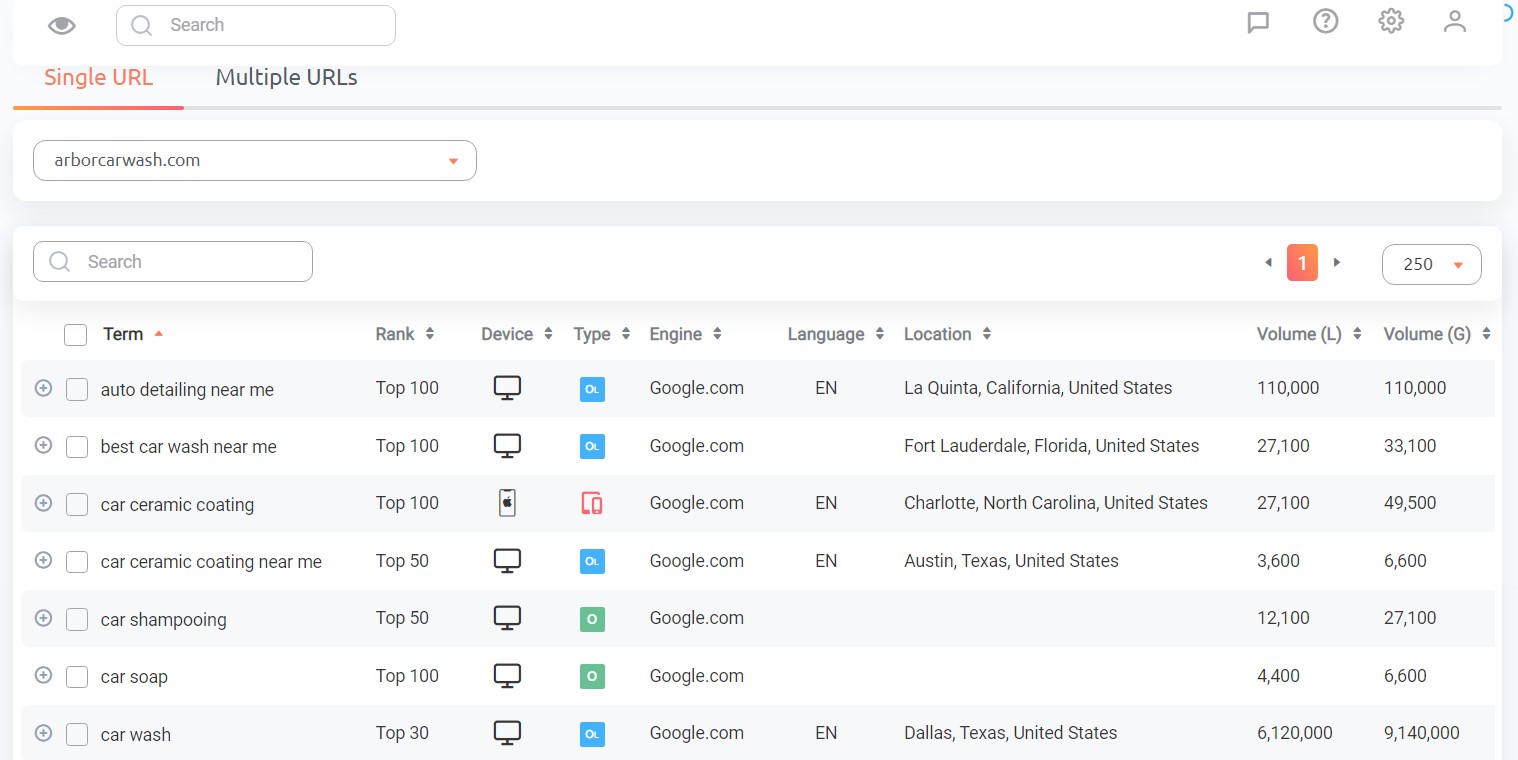Open the help question mark icon
This screenshot has width=1518, height=760.
[1325, 21]
